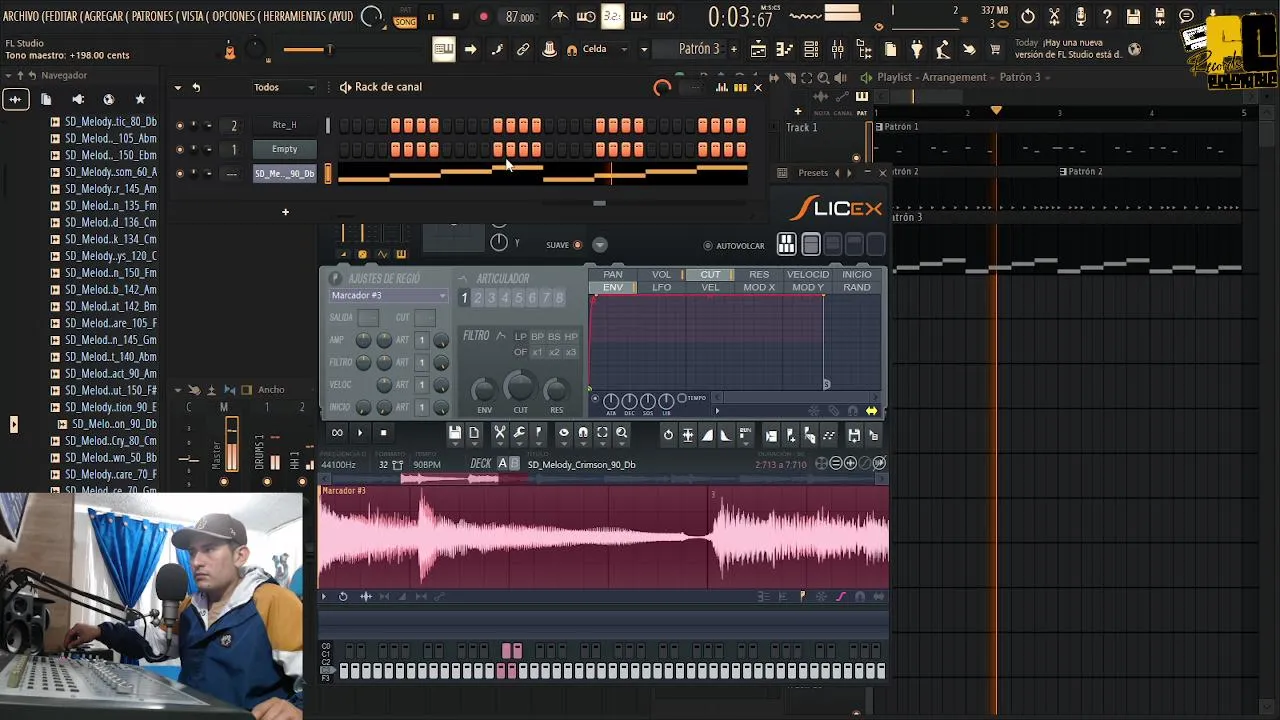
Task: Add a channel with the plus button
Action: coord(285,212)
